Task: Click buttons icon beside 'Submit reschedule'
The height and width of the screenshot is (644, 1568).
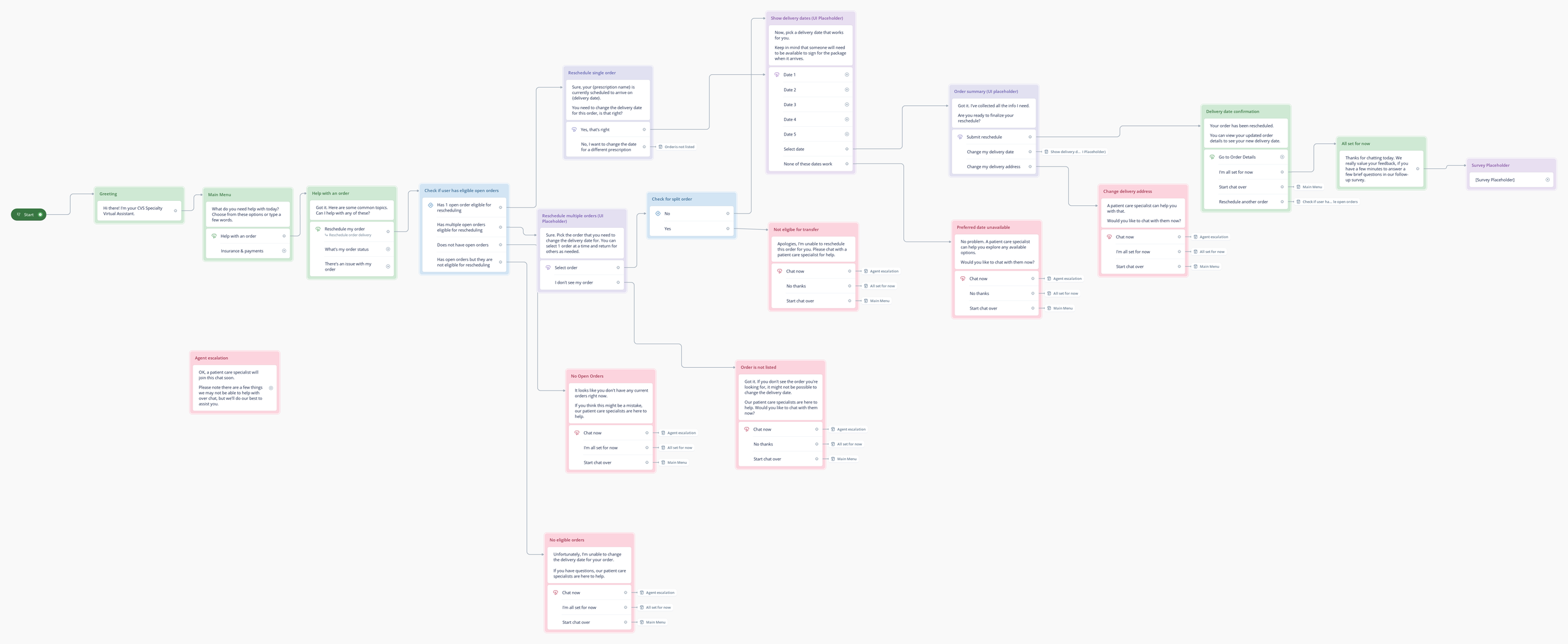Action: click(x=960, y=137)
